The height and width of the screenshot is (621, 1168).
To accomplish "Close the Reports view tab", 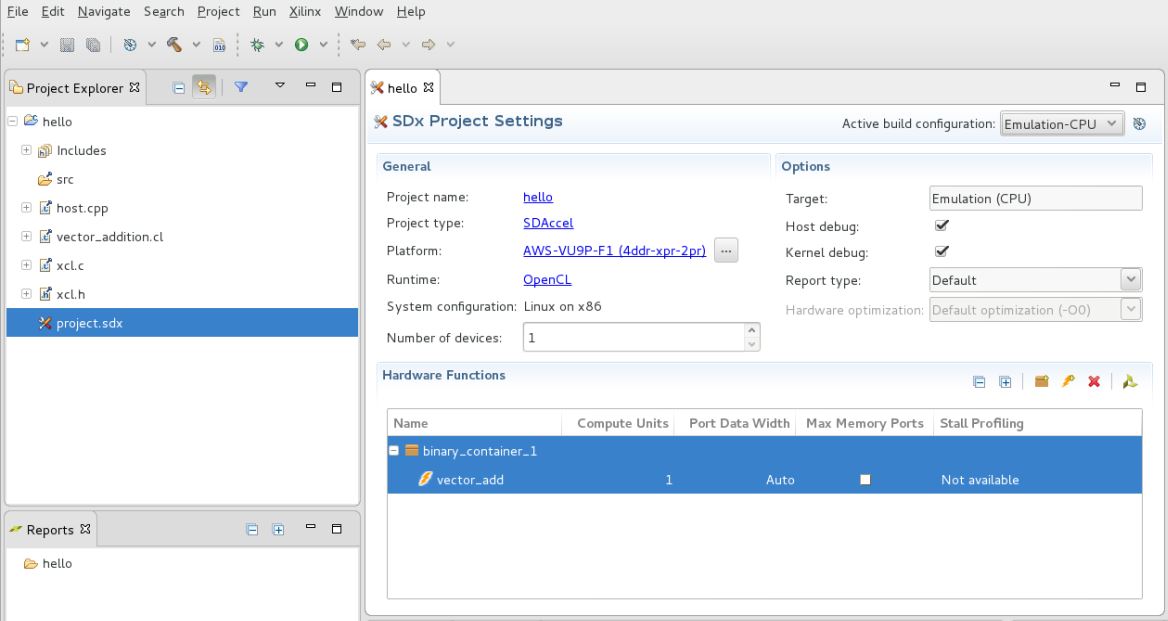I will tap(85, 529).
